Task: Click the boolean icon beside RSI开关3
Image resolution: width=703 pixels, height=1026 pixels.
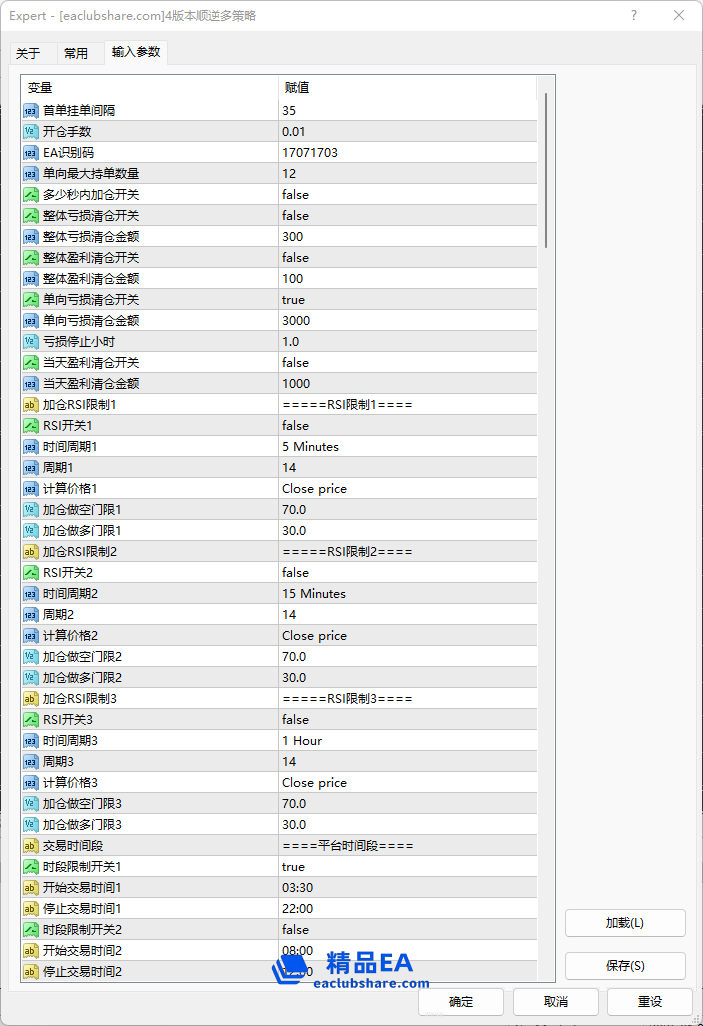Action: [x=31, y=719]
